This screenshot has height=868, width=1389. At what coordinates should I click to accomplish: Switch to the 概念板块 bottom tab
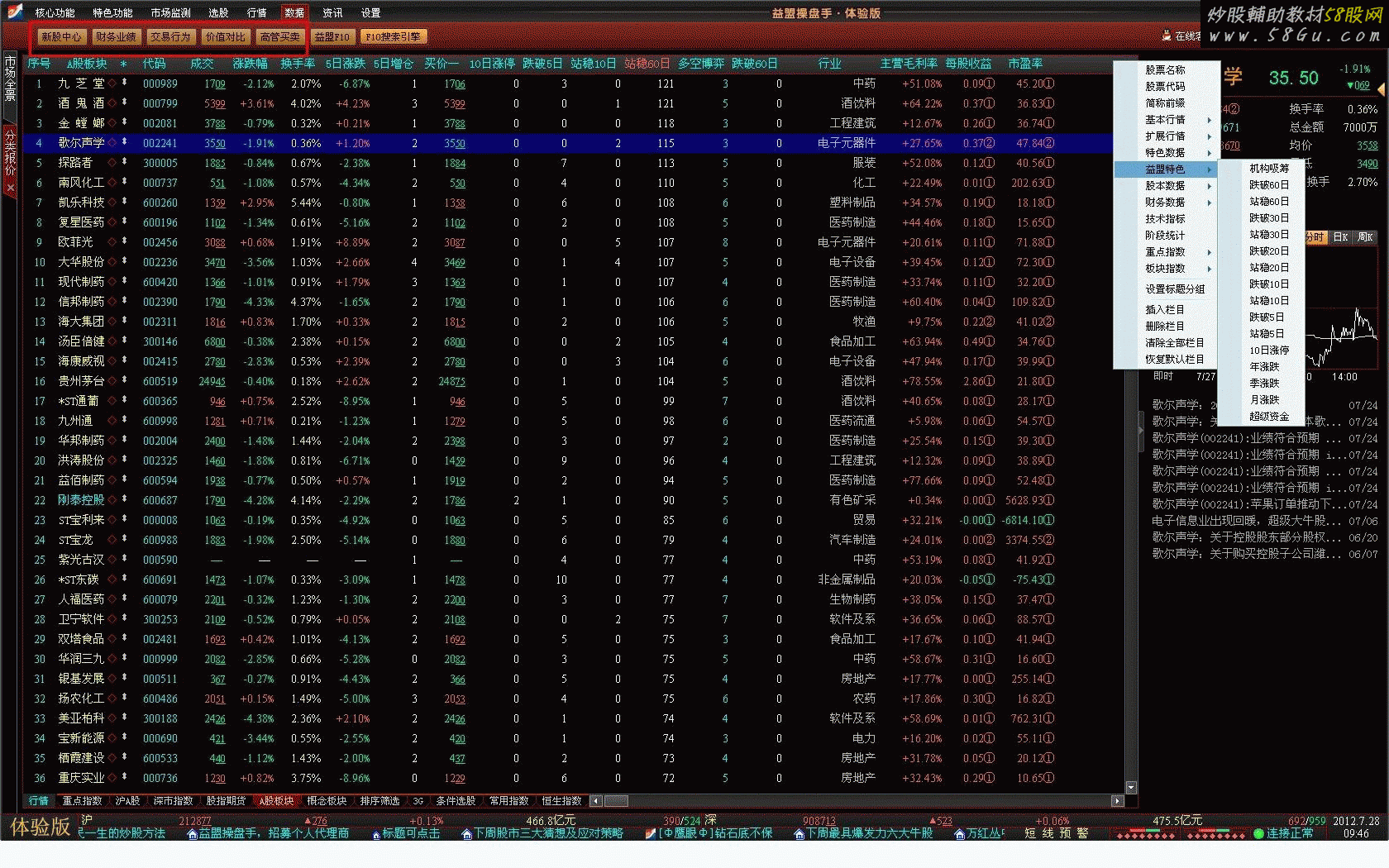point(327,801)
